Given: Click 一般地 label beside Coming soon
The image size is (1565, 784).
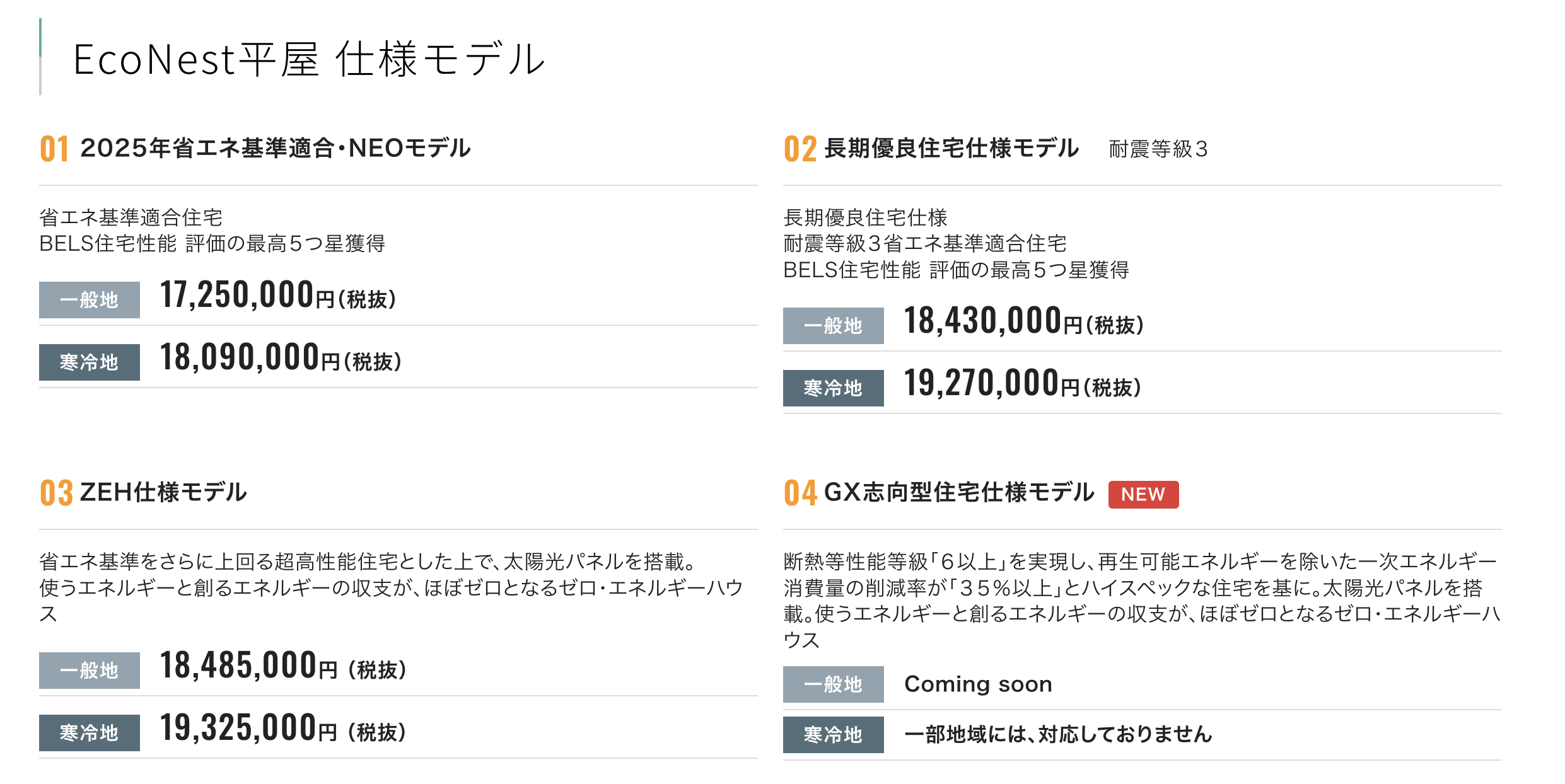Looking at the screenshot, I should click(x=834, y=684).
